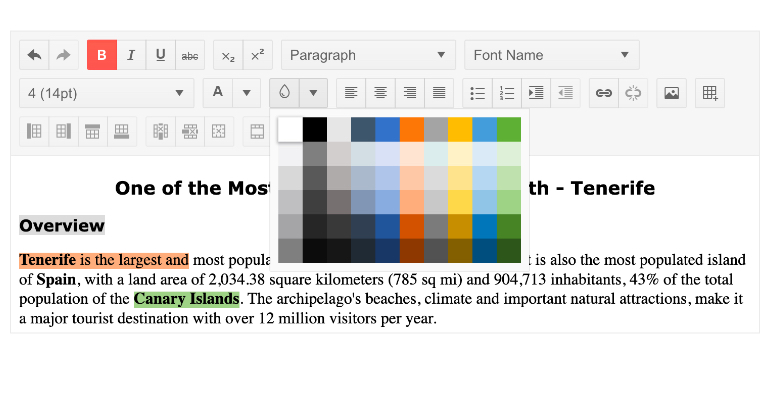
Task: Undo the last edit
Action: click(x=34, y=55)
